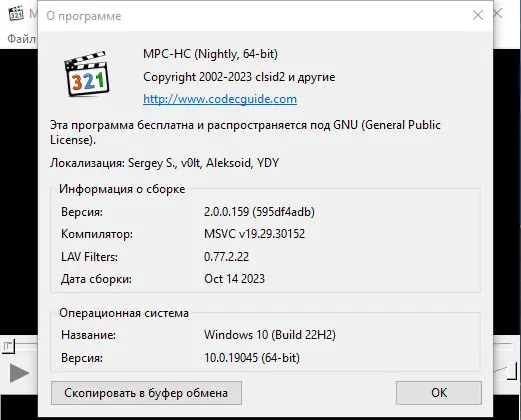Open the codecguide.com link
The height and width of the screenshot is (420, 521).
[220, 99]
